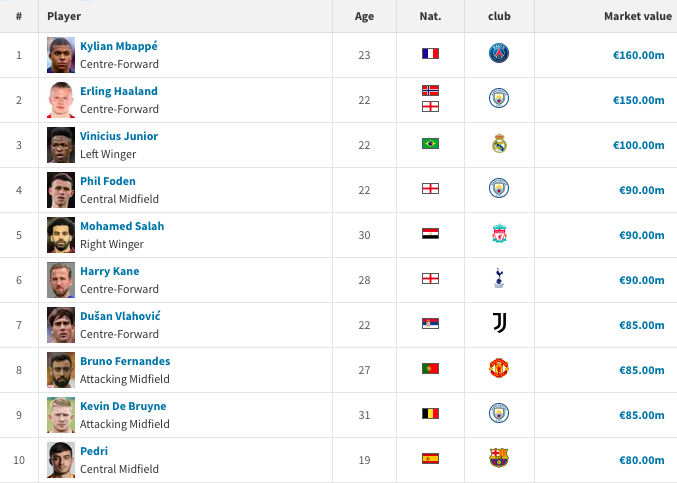Image resolution: width=677 pixels, height=483 pixels.
Task: Click the Liverpool club crest icon
Action: (499, 234)
